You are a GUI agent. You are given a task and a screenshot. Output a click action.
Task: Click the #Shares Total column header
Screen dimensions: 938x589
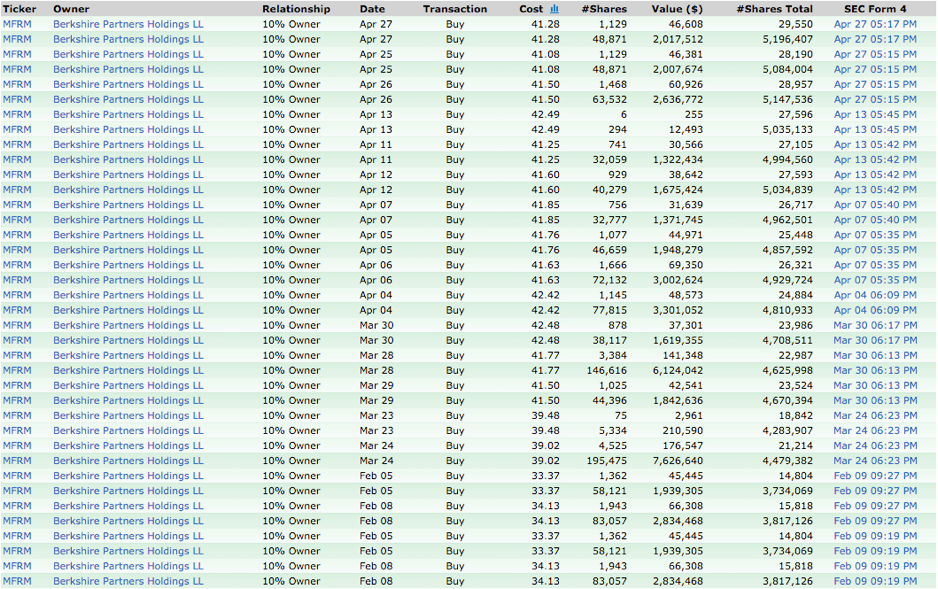[774, 9]
